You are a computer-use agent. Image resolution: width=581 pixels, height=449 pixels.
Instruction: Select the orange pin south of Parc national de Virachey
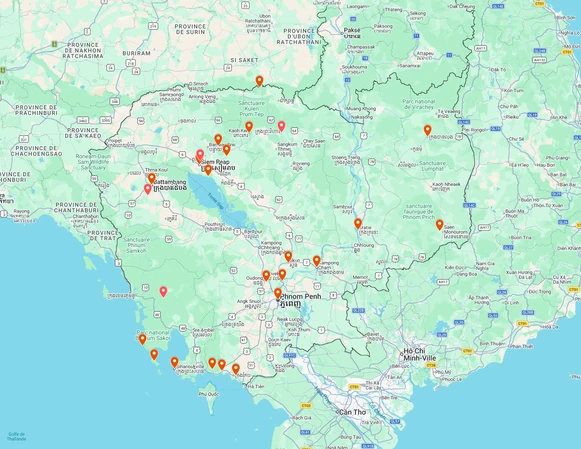pos(428,130)
